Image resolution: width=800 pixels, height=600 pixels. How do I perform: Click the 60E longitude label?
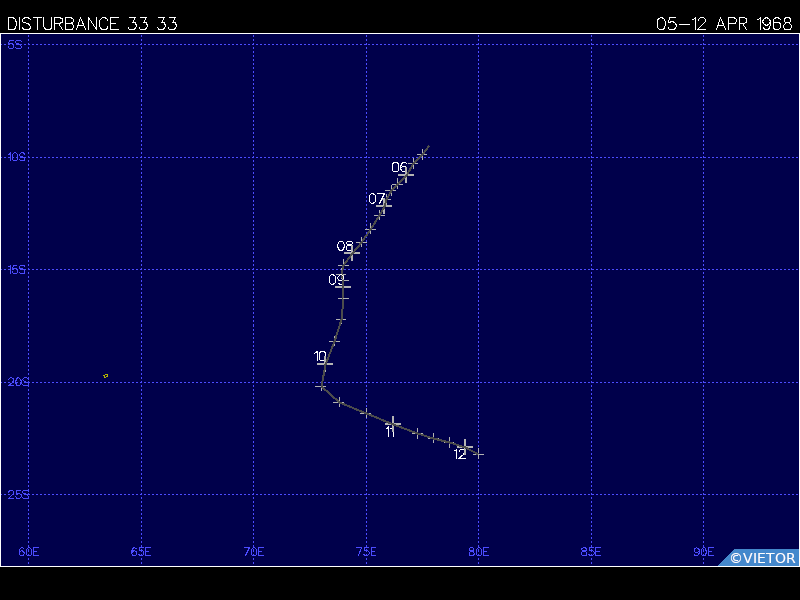[29, 552]
